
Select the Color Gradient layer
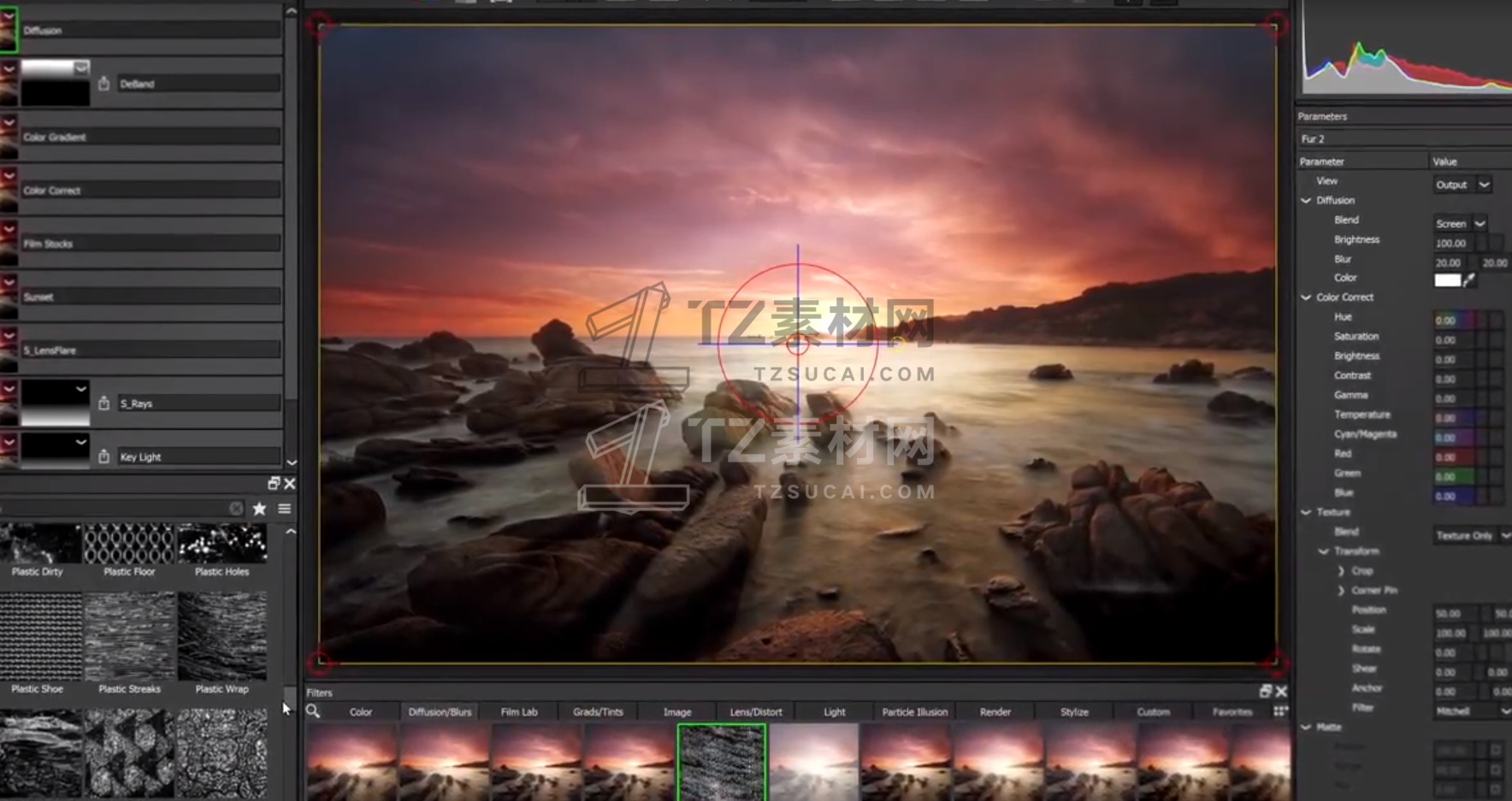click(x=151, y=137)
